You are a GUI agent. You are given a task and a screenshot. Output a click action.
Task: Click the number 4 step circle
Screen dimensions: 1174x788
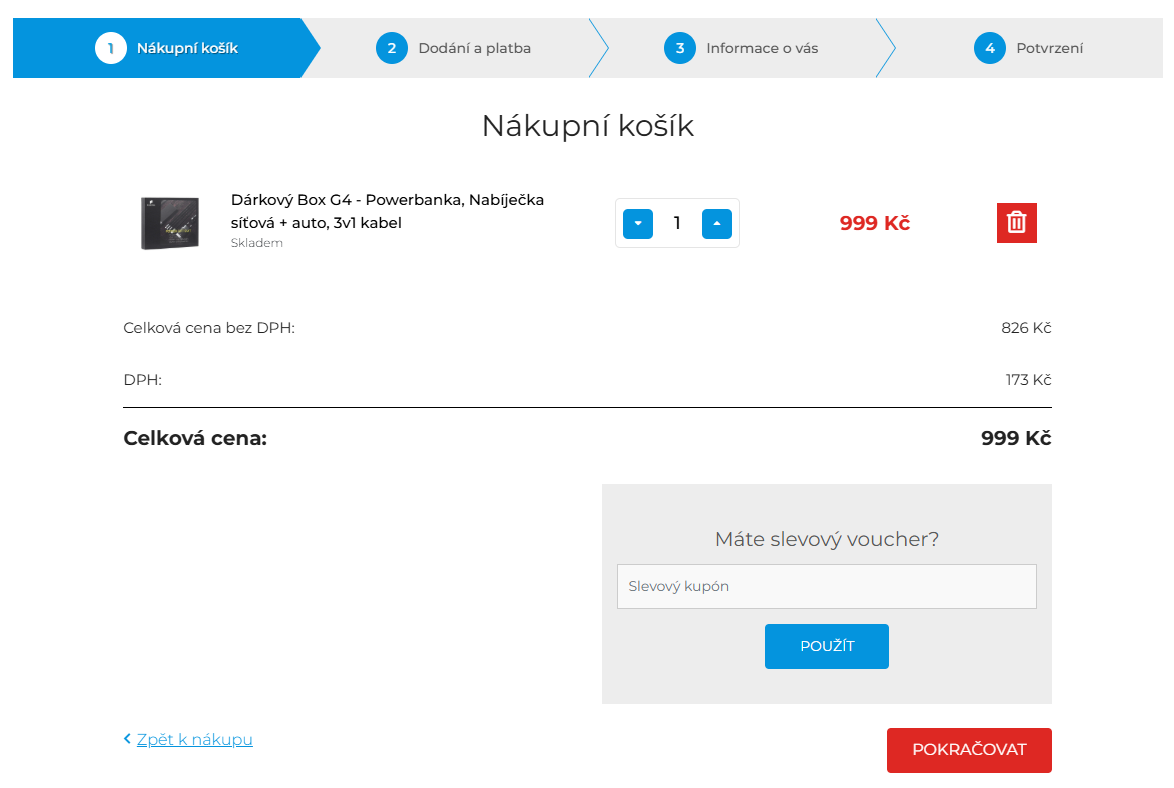(x=989, y=48)
